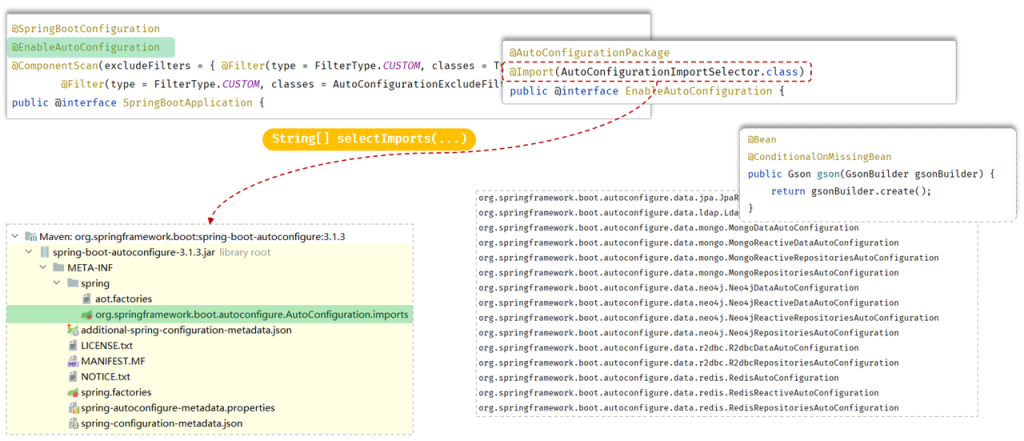Screen dimensions: 1024x441
Task: Click the highlighted @EnableAutoConfiguration annotation
Action: click(86, 47)
